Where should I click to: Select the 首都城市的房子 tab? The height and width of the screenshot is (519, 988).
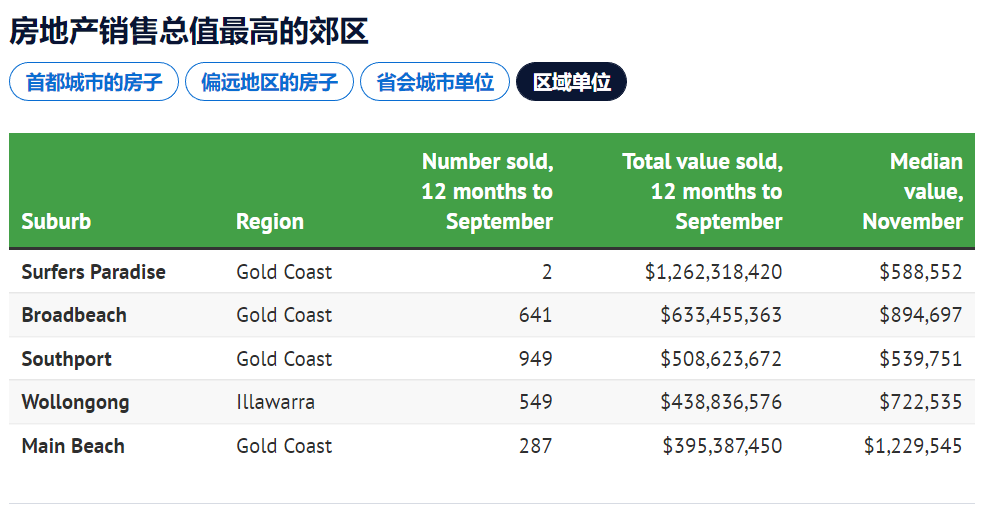pyautogui.click(x=94, y=82)
